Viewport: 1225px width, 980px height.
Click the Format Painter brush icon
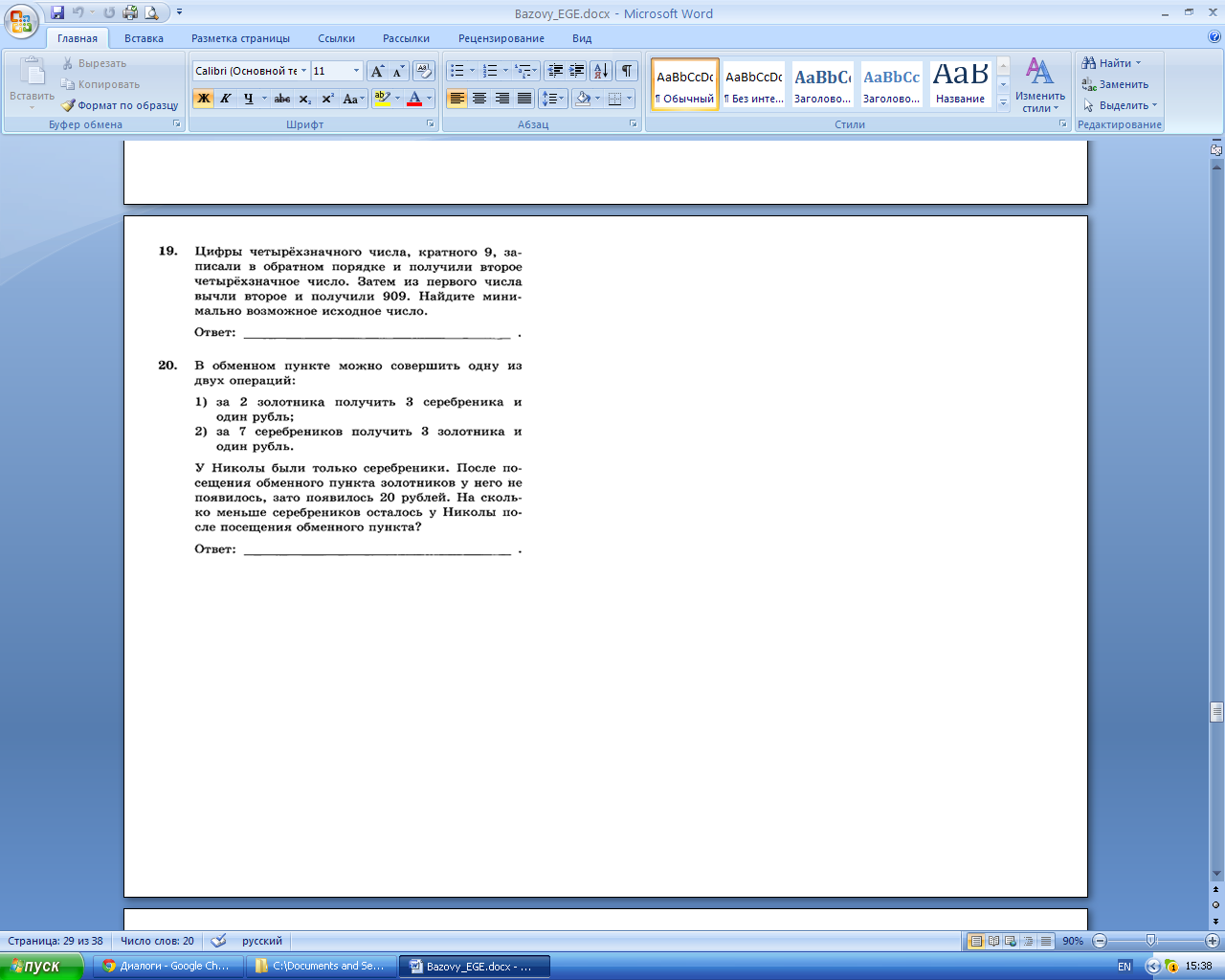point(68,105)
